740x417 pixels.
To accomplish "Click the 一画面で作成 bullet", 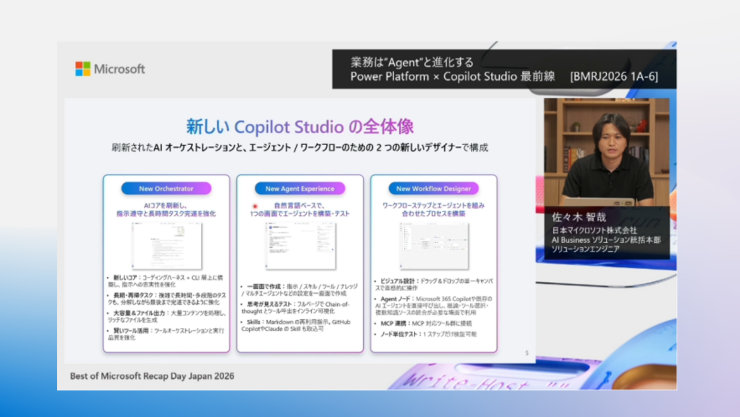I will click(300, 290).
